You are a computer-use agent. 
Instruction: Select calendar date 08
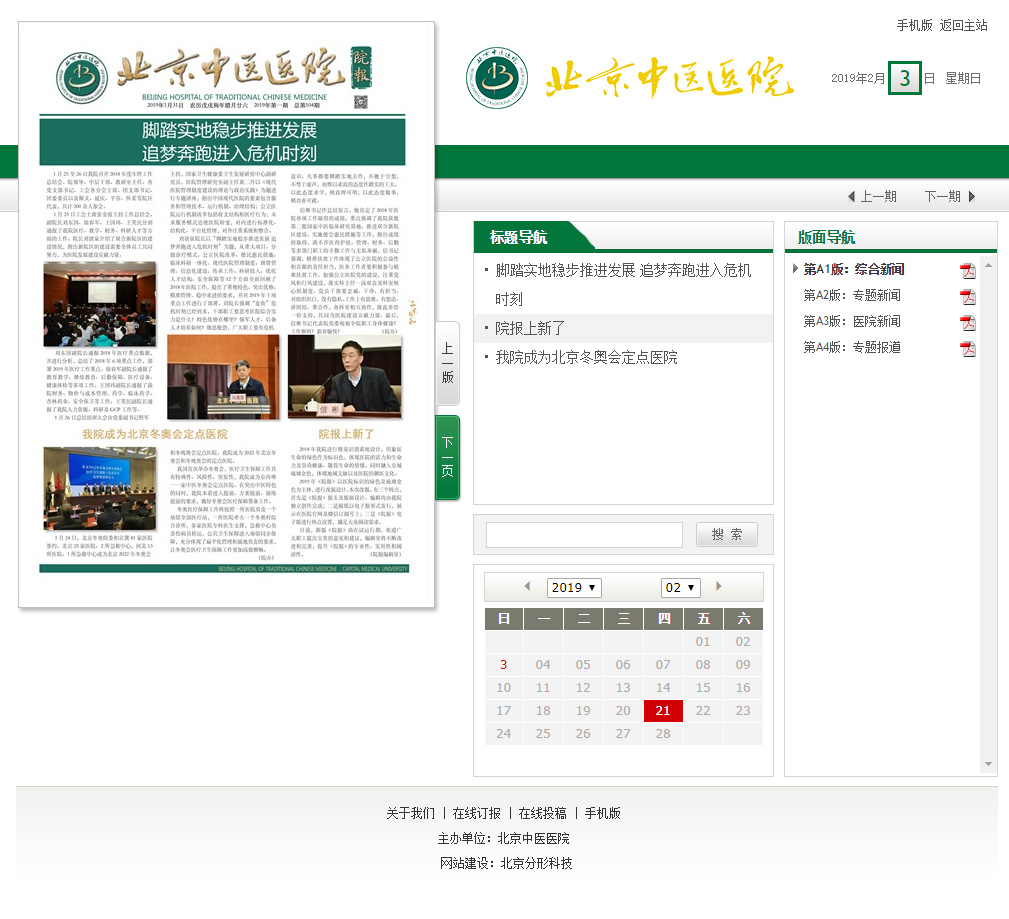click(703, 665)
